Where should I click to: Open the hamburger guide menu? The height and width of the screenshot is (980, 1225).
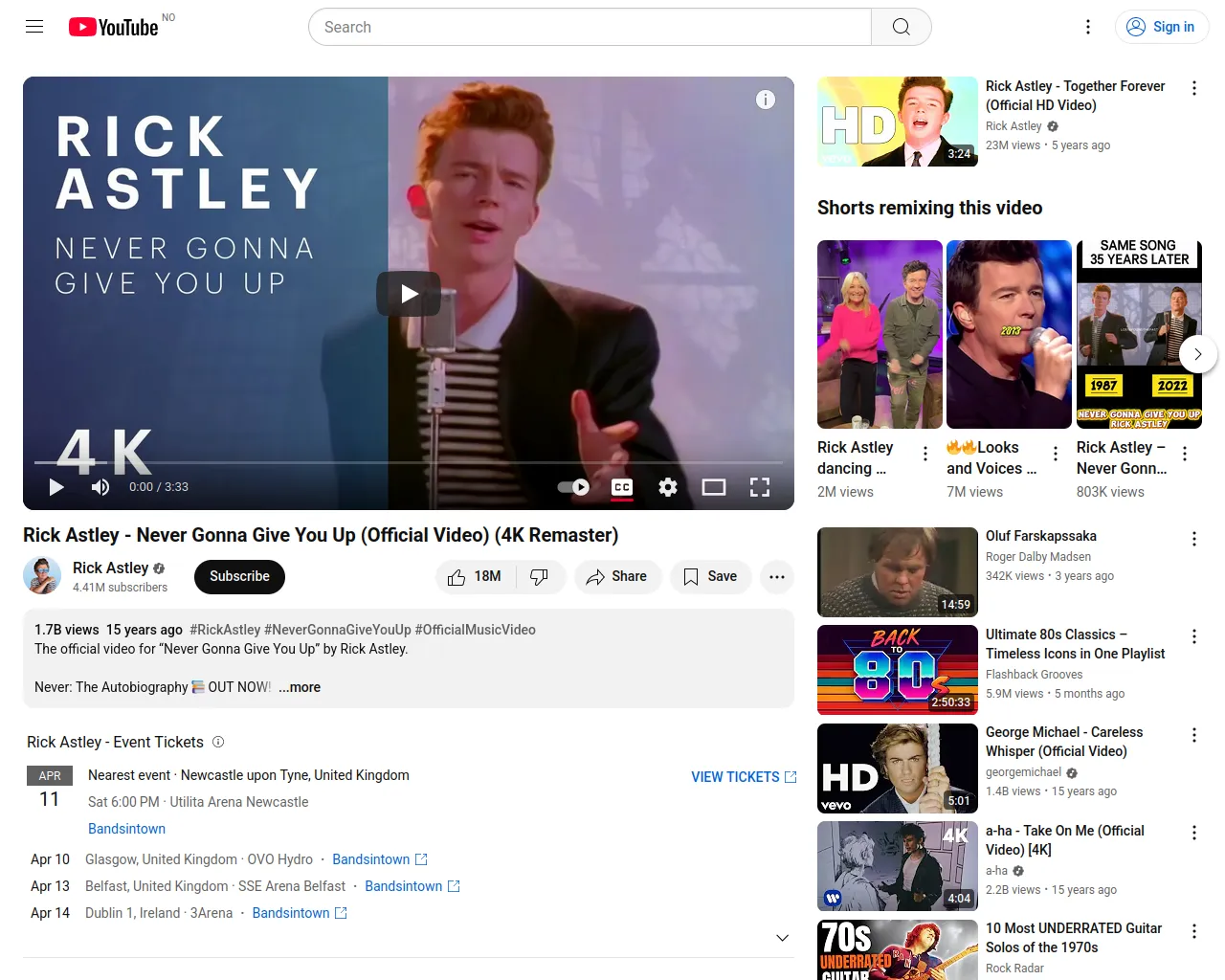click(x=34, y=27)
